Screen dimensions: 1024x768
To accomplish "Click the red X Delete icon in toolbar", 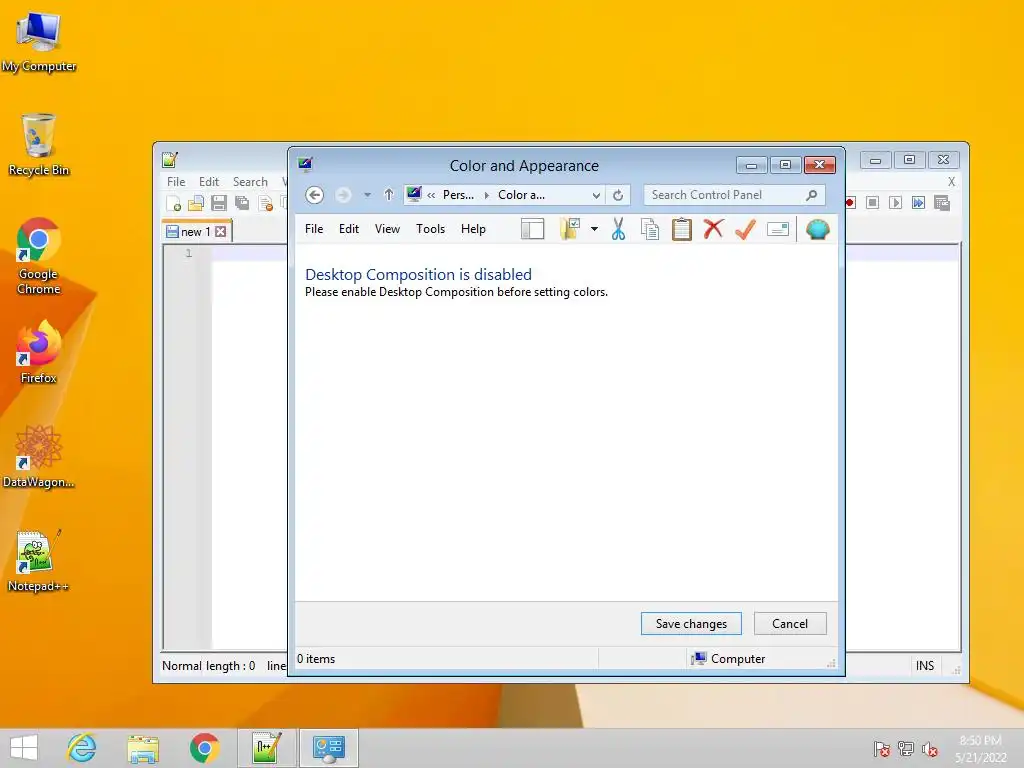I will tap(713, 229).
